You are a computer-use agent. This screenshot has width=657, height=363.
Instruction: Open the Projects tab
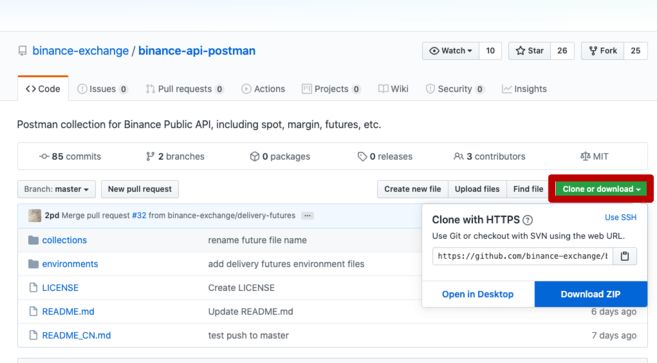coord(331,89)
